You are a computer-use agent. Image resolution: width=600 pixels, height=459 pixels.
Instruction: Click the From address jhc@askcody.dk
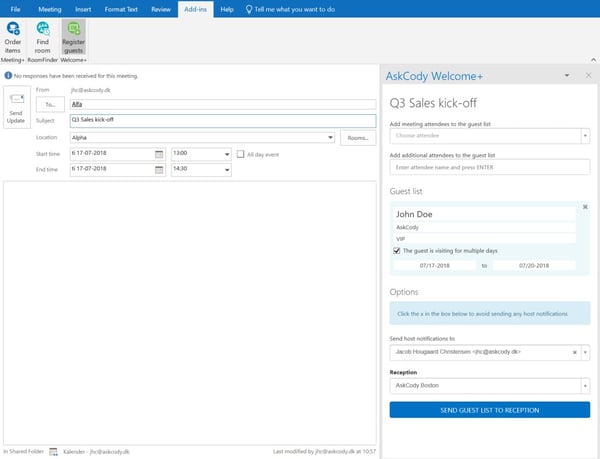point(91,90)
